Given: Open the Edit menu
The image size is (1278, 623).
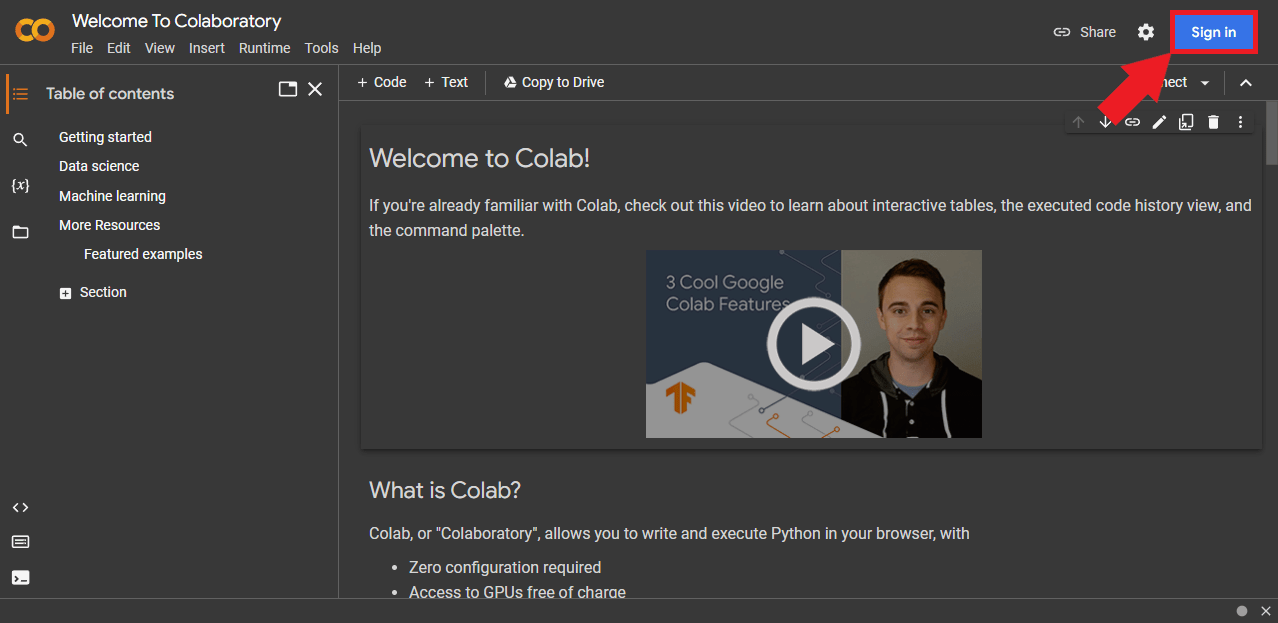Looking at the screenshot, I should (x=119, y=48).
